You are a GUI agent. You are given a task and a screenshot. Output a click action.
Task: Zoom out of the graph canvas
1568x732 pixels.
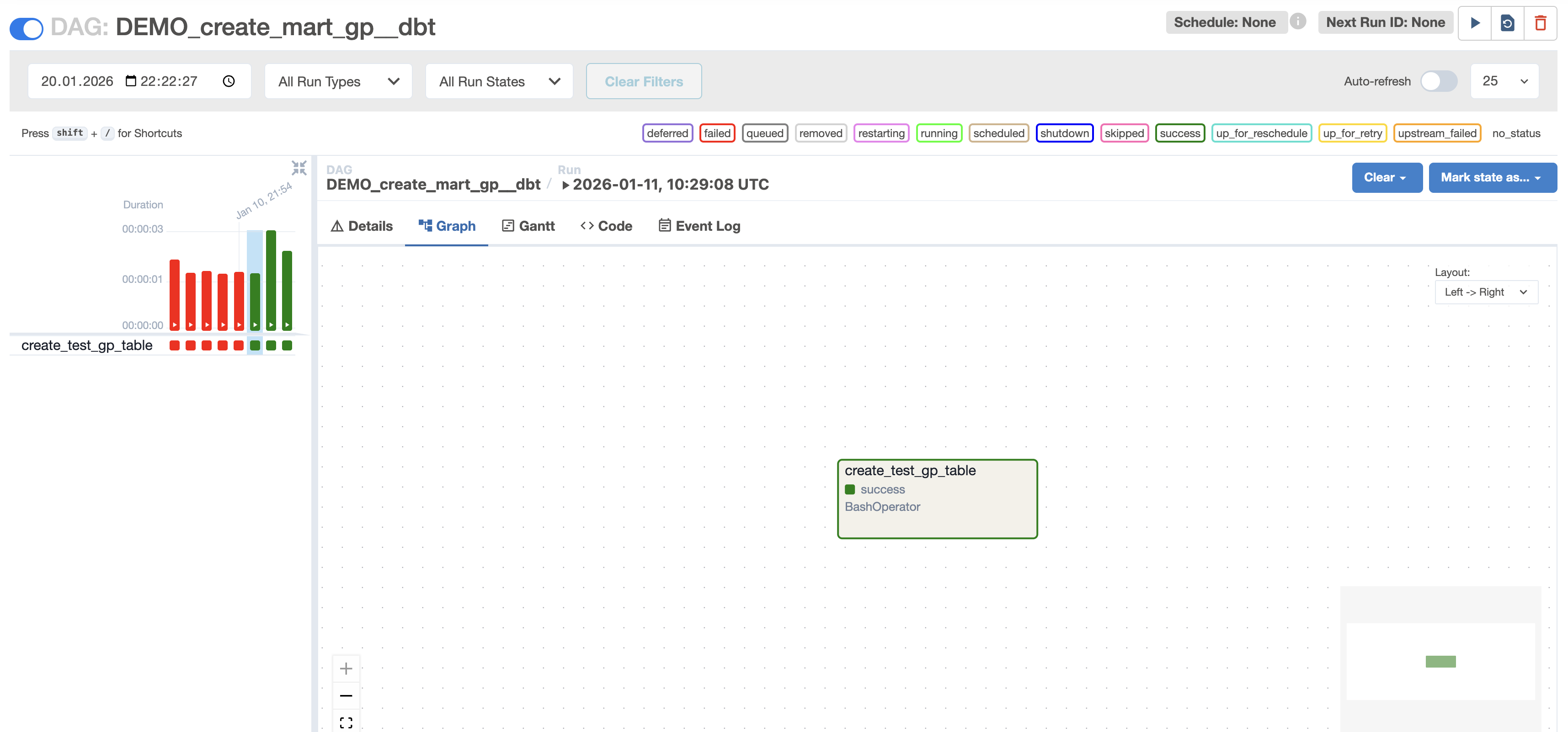[346, 695]
